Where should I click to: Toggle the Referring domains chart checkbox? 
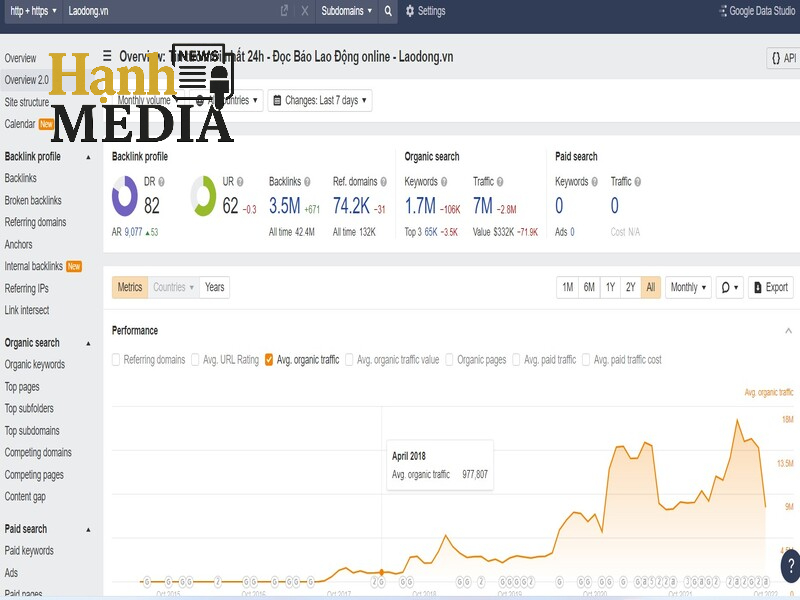click(116, 360)
